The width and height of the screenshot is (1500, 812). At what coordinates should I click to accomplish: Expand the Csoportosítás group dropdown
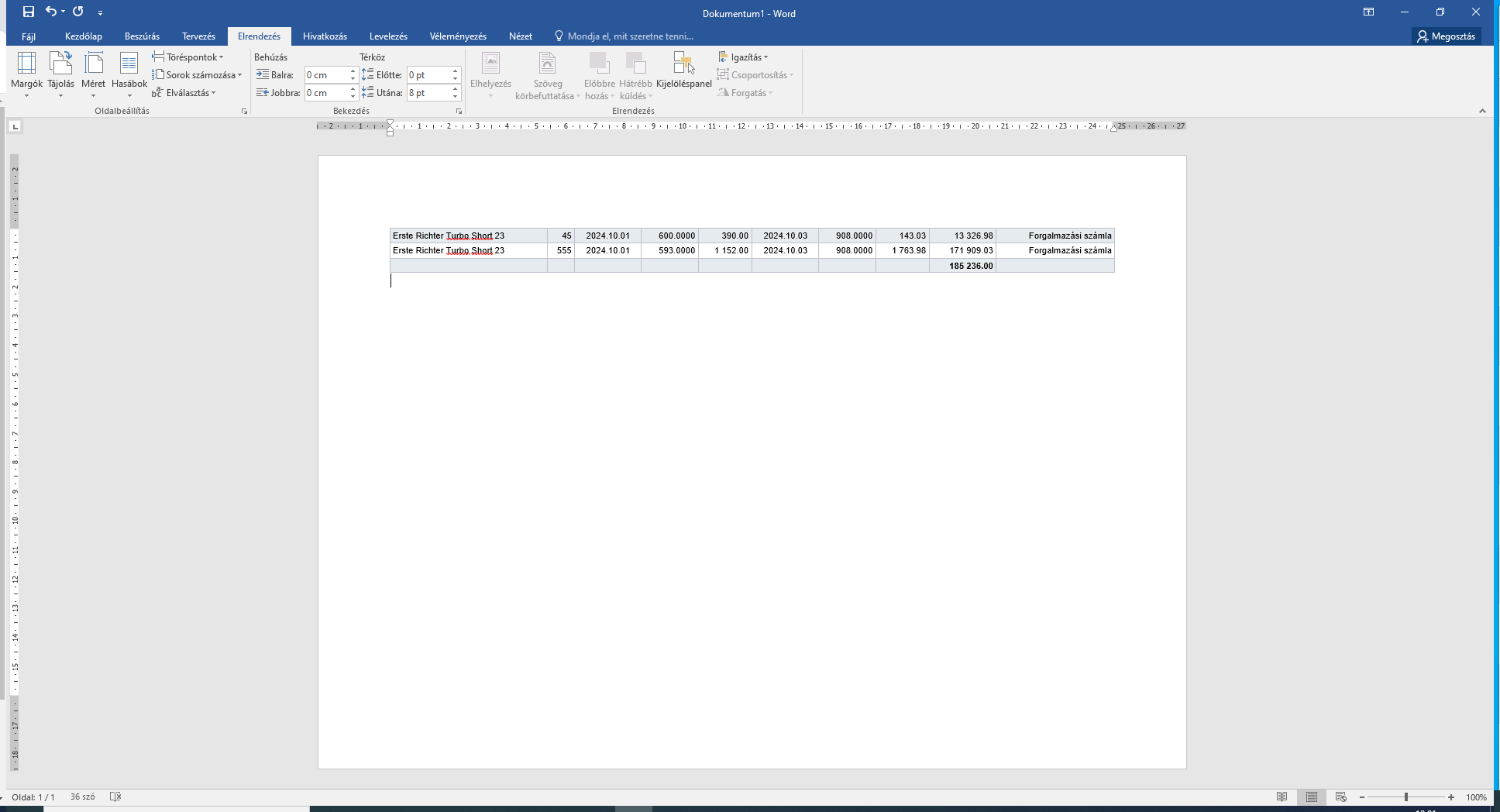pyautogui.click(x=755, y=75)
